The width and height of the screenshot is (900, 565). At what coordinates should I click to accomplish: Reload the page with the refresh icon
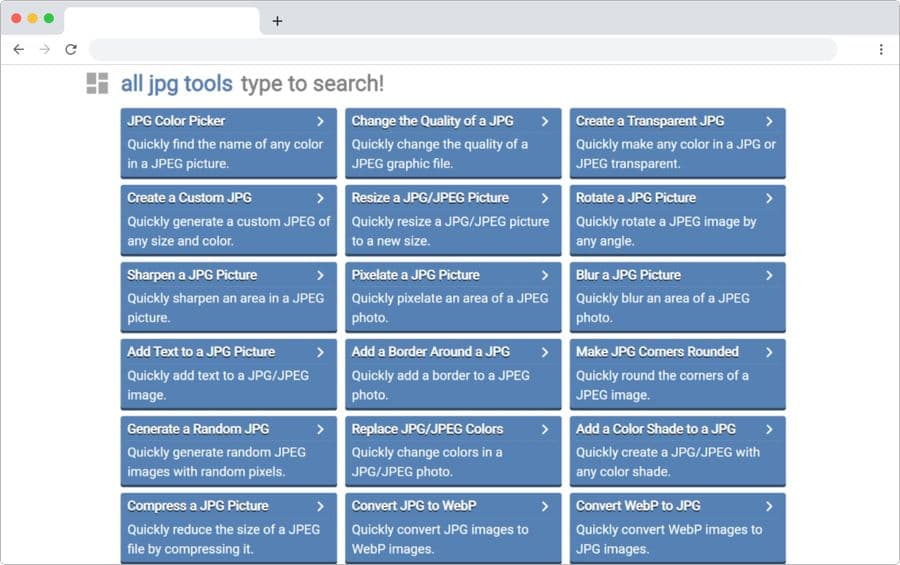[71, 49]
